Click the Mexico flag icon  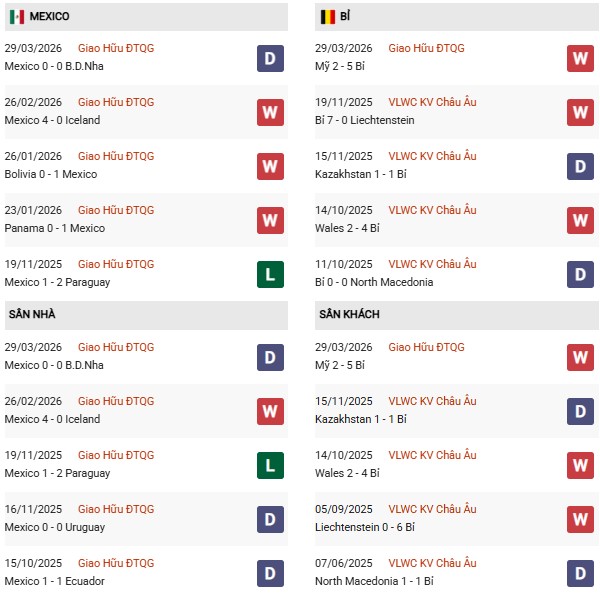tap(17, 17)
